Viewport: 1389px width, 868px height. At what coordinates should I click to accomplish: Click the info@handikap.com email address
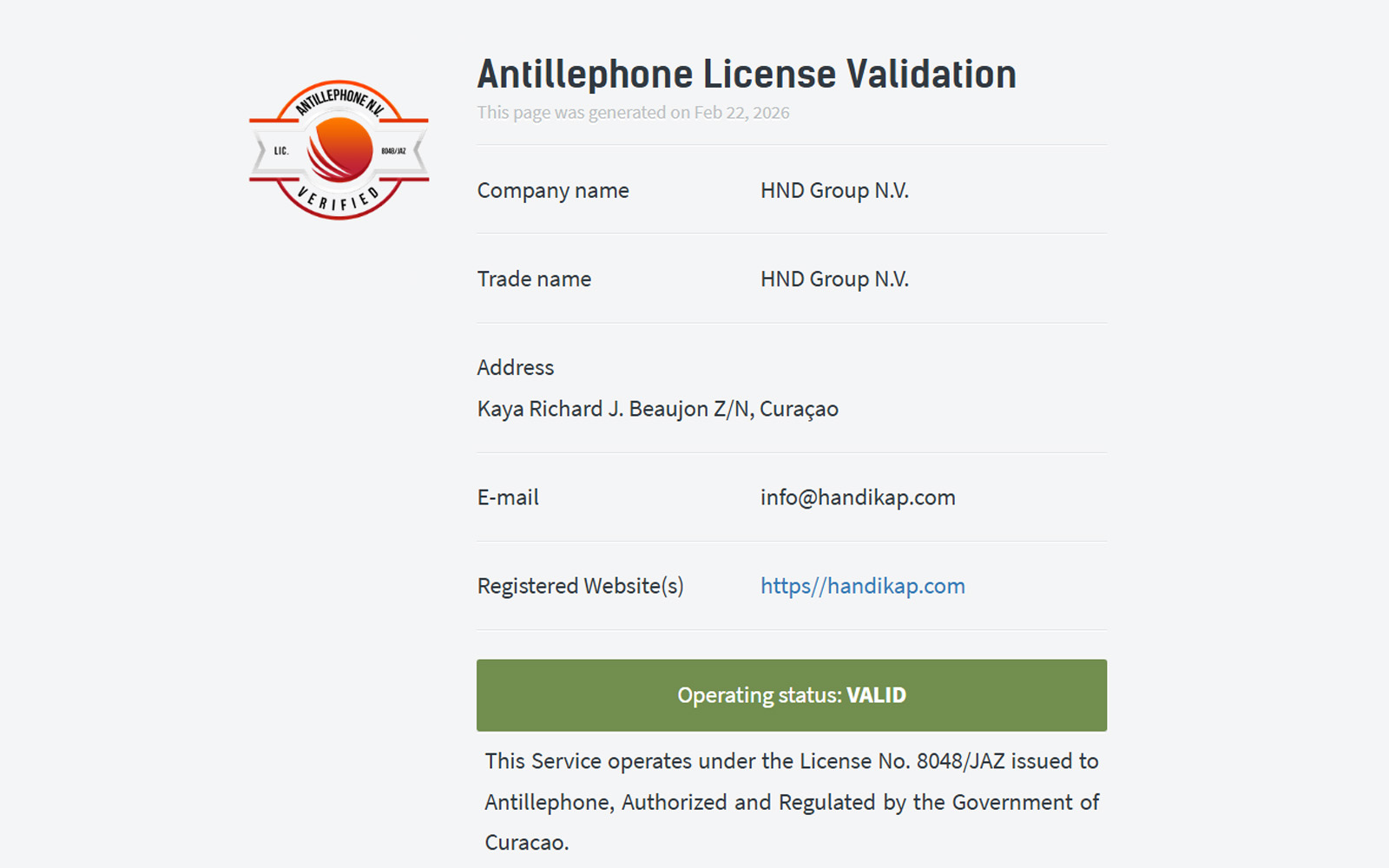click(858, 497)
